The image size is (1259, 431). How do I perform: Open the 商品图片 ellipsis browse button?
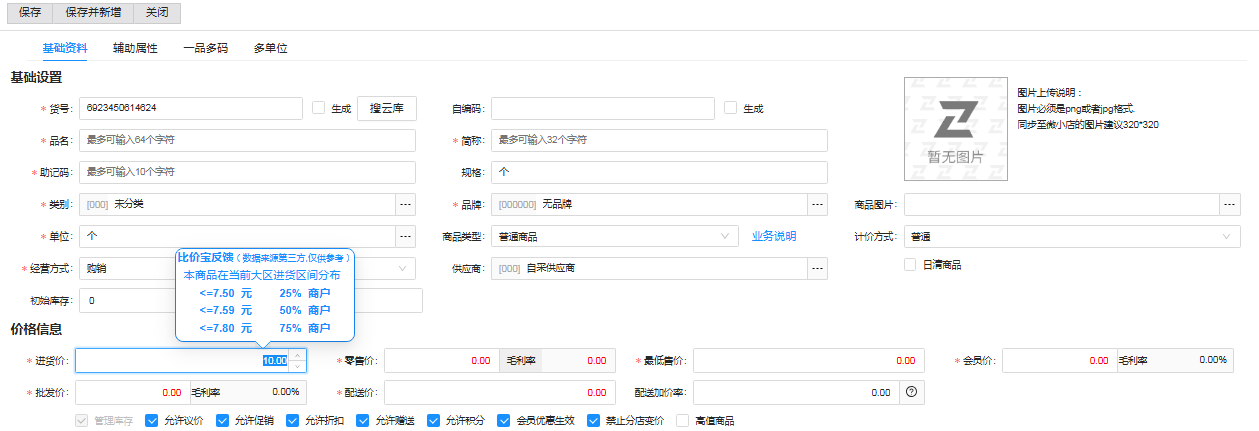tap(1230, 204)
